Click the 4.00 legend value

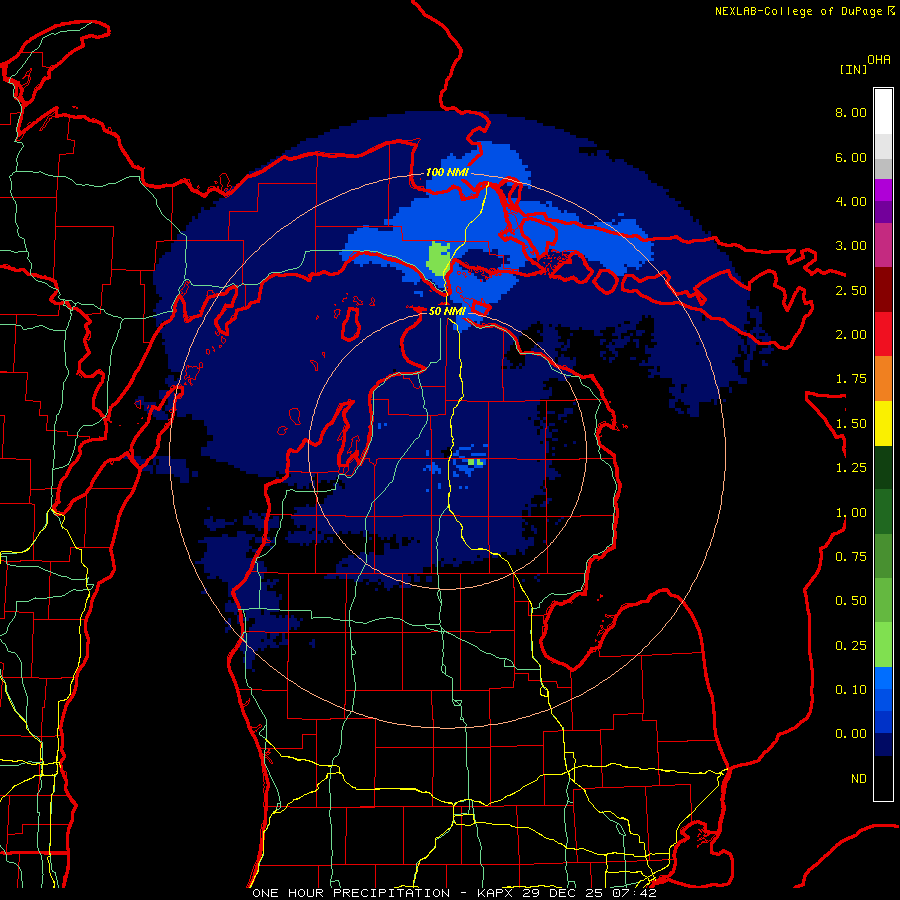[851, 201]
